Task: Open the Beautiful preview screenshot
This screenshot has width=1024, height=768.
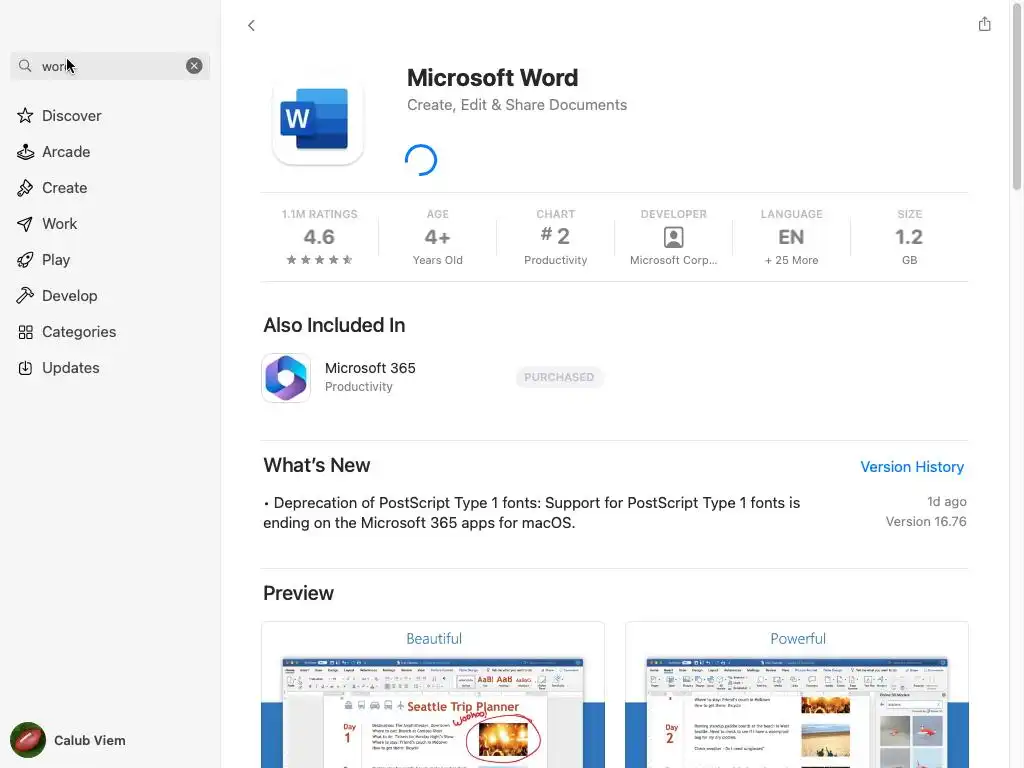Action: pos(432,695)
